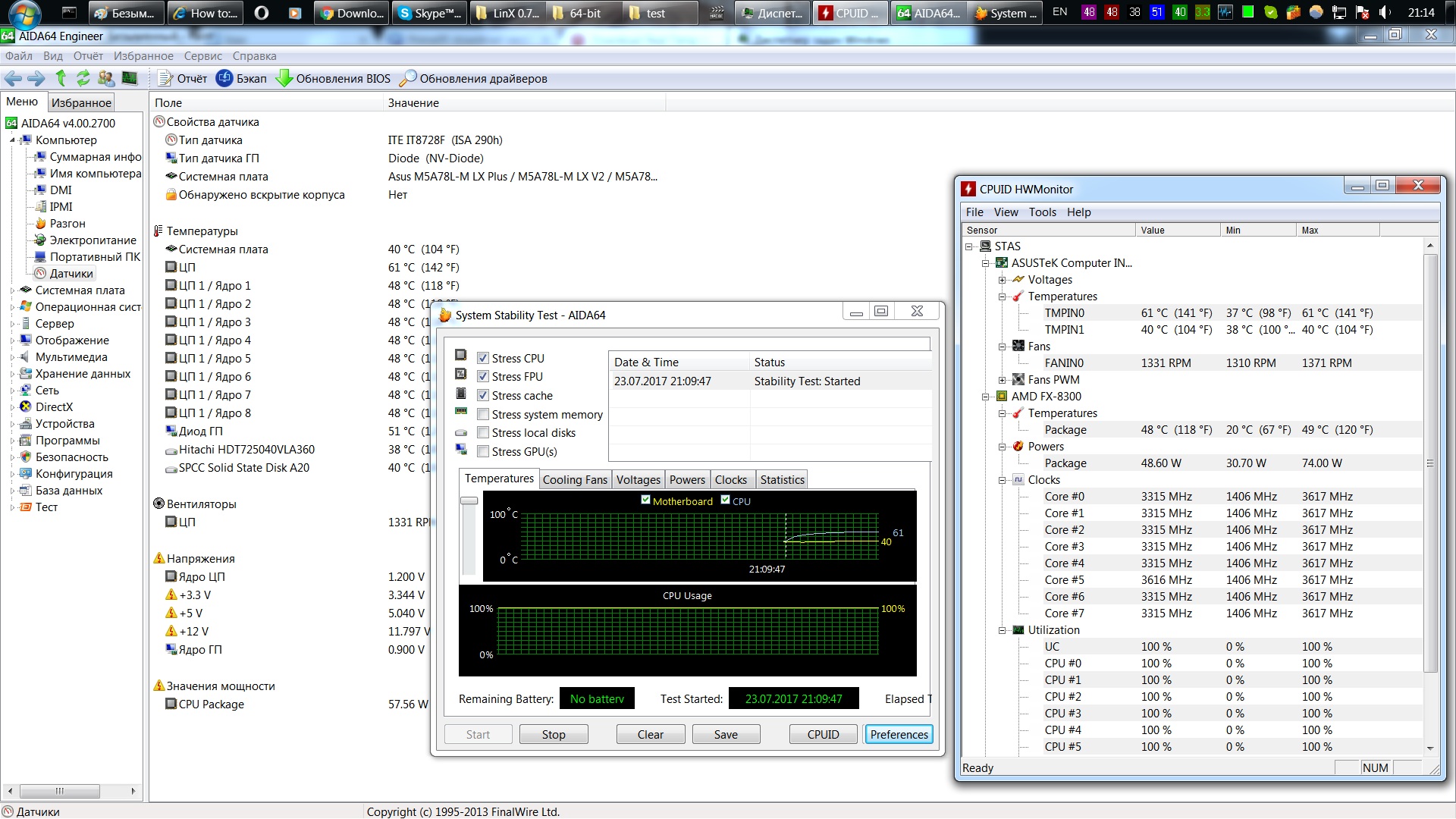Expand the Системная плата tree item
The height and width of the screenshot is (819, 1456).
(x=13, y=290)
